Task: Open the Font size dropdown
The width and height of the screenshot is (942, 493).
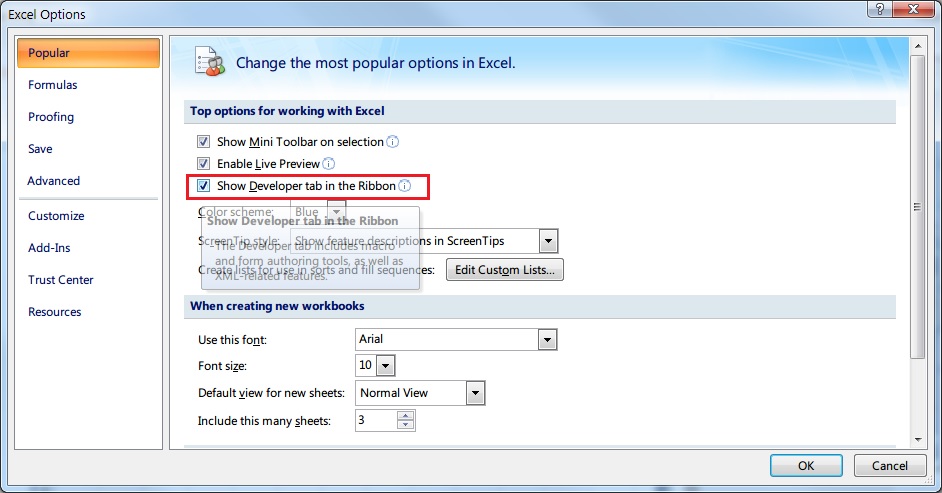Action: point(386,365)
